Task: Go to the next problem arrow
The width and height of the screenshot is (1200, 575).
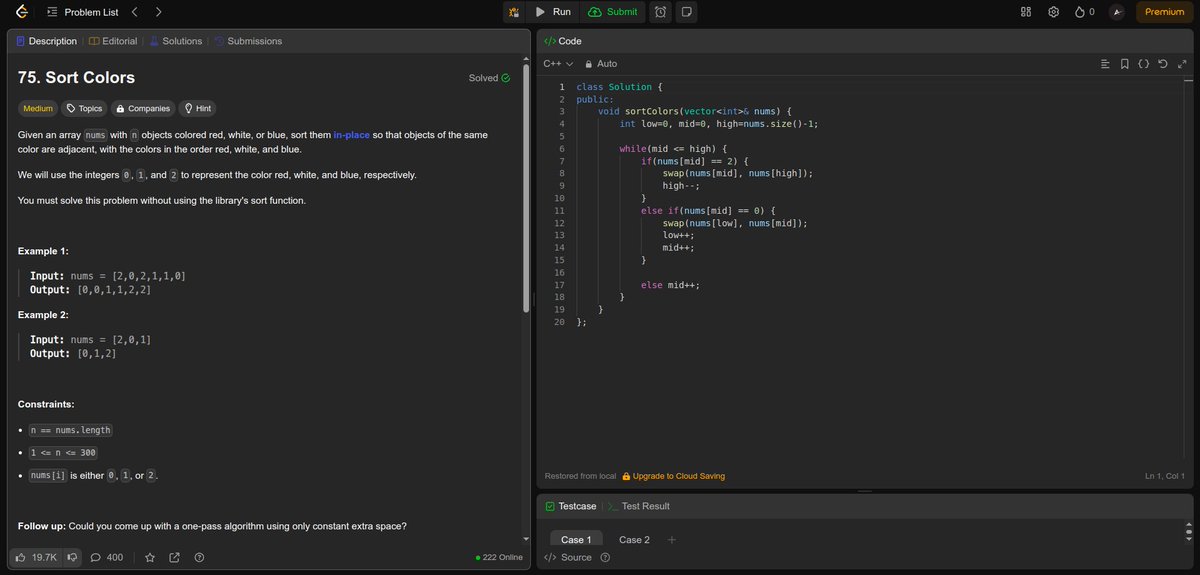Action: click(159, 12)
